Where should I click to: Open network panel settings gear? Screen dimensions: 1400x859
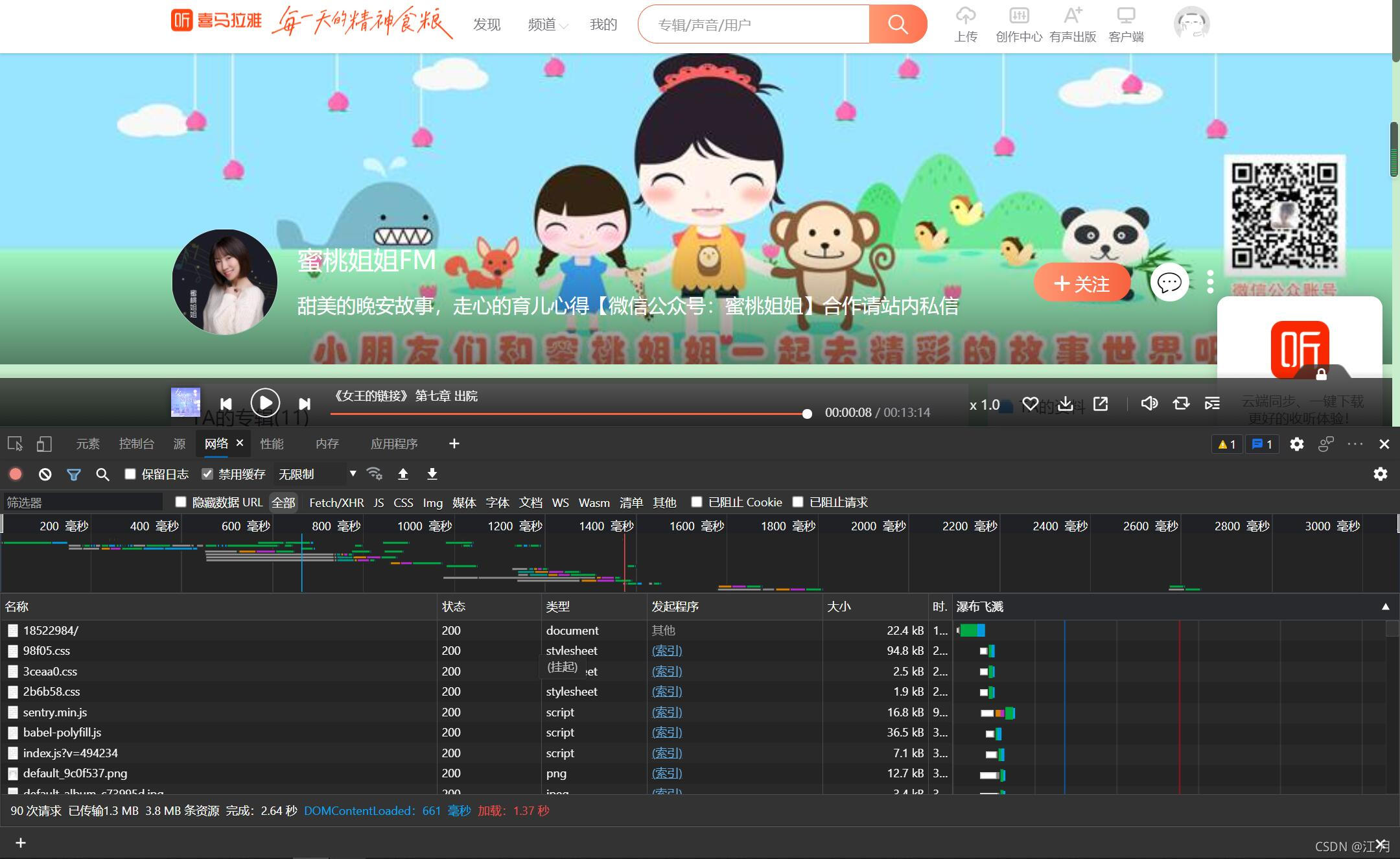(1381, 474)
